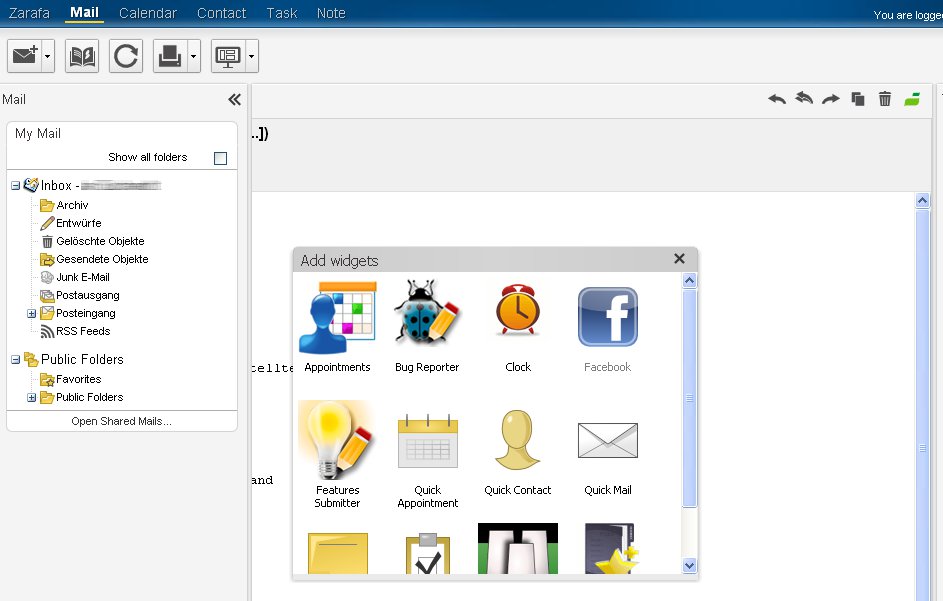Add the Bug Reporter widget
The height and width of the screenshot is (601, 943).
[427, 327]
